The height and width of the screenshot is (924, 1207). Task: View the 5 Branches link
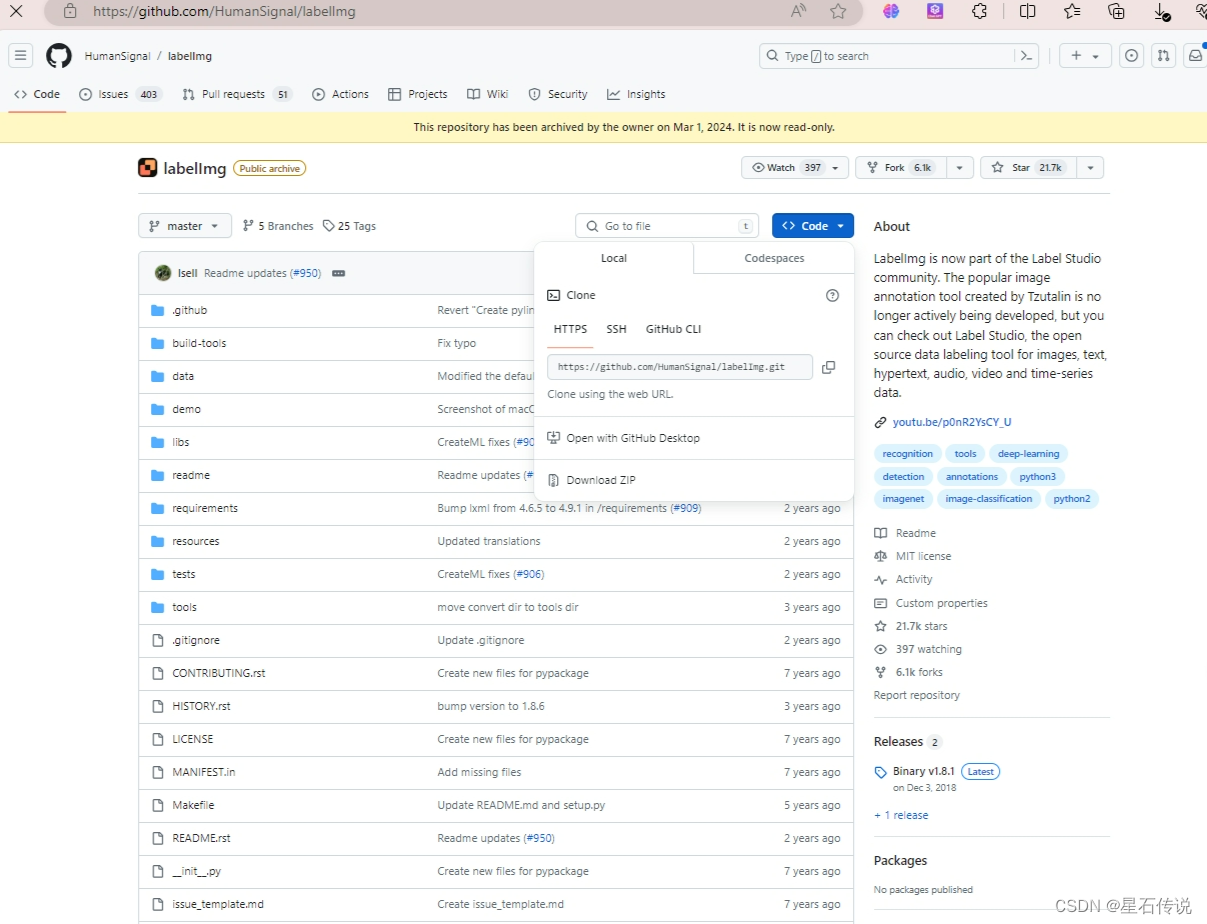tap(278, 226)
